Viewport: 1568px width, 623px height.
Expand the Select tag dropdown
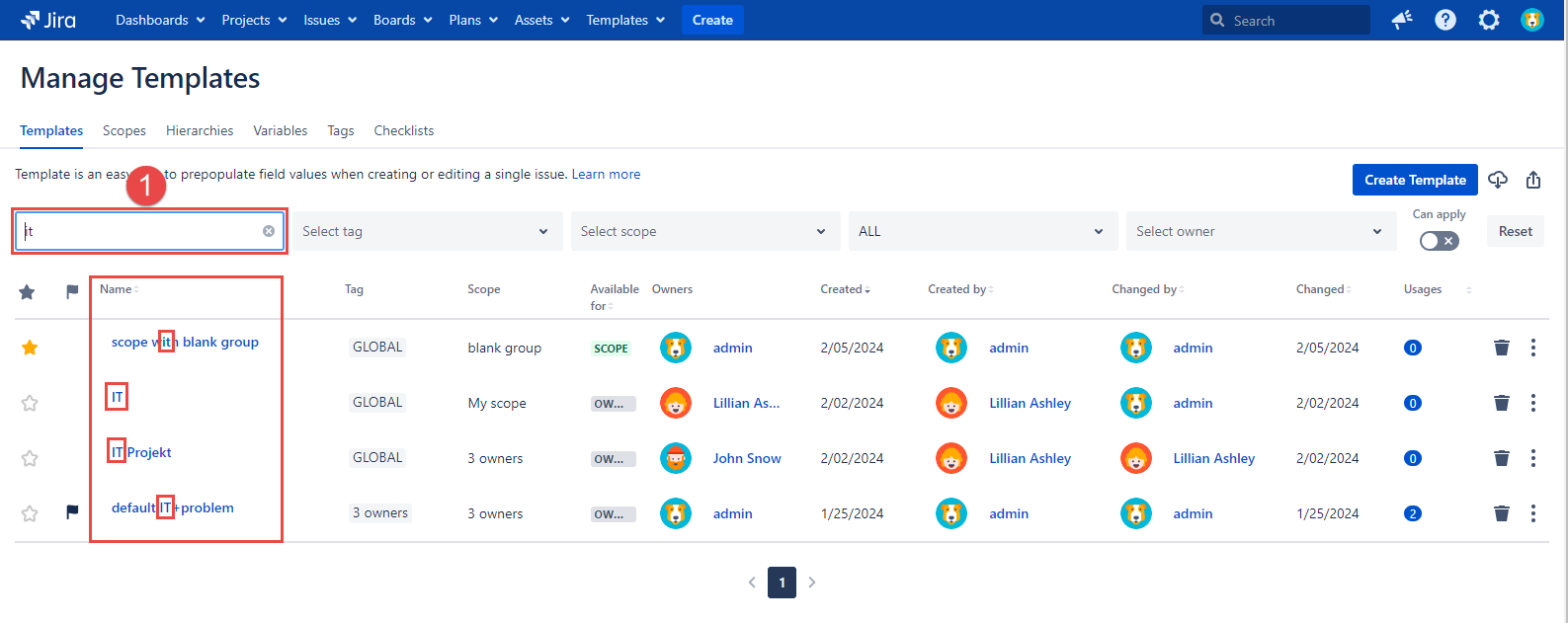click(x=427, y=231)
